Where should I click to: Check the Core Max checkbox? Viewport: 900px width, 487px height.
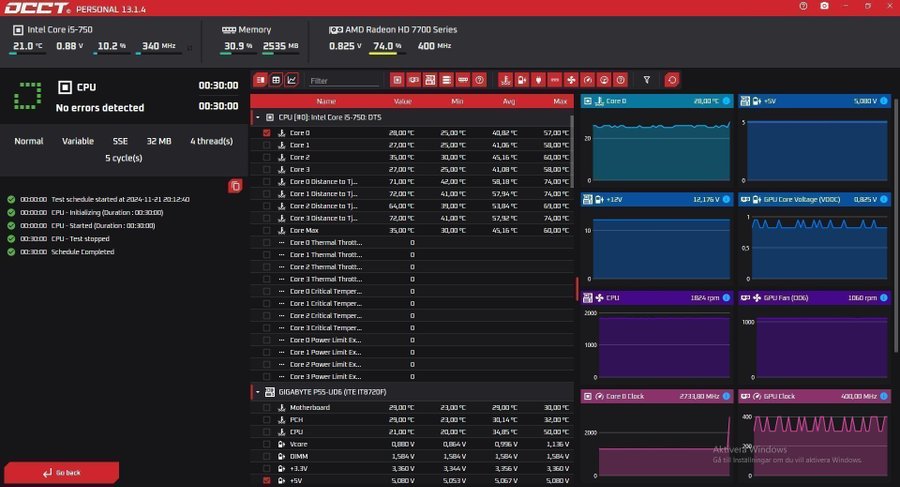click(266, 230)
